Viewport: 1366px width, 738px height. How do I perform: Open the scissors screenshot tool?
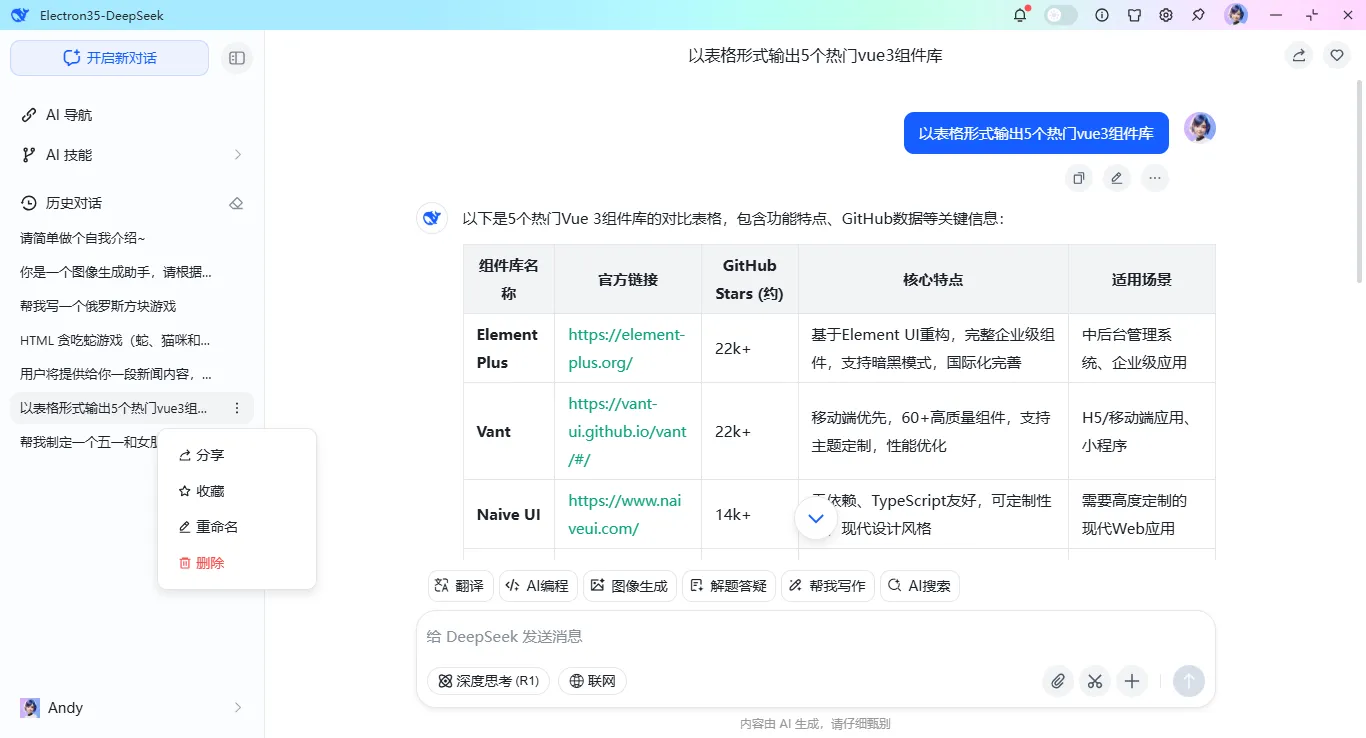[x=1095, y=681]
